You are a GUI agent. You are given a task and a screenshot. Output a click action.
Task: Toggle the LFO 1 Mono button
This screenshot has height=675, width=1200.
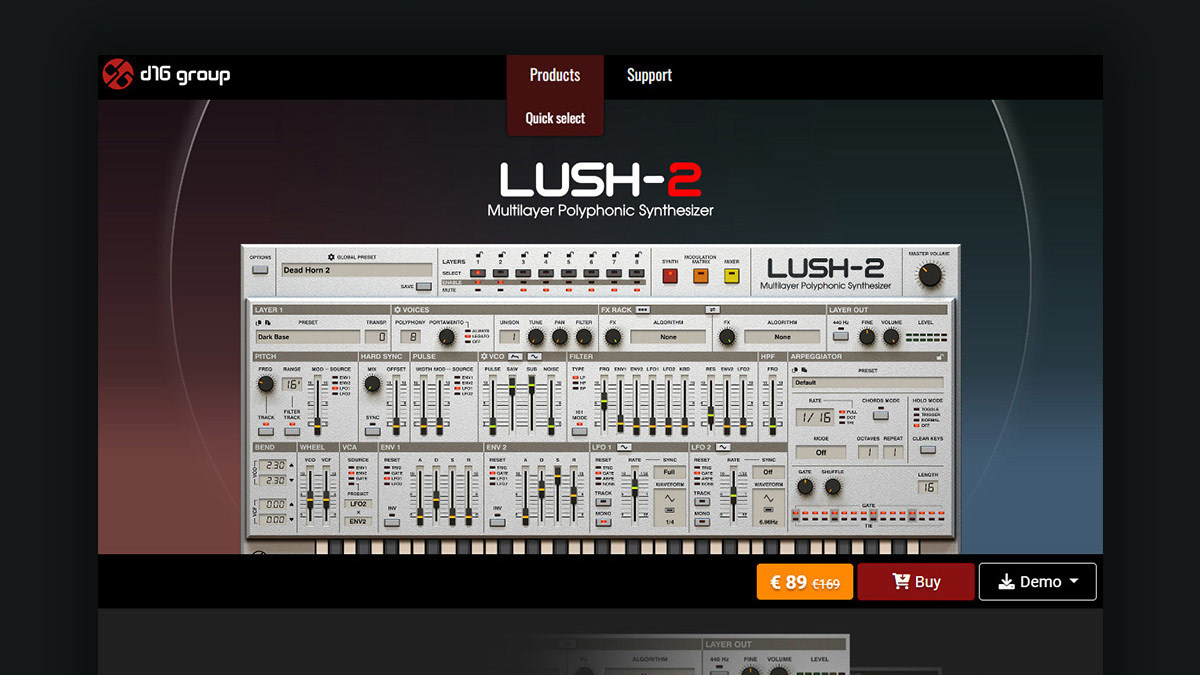pos(604,522)
